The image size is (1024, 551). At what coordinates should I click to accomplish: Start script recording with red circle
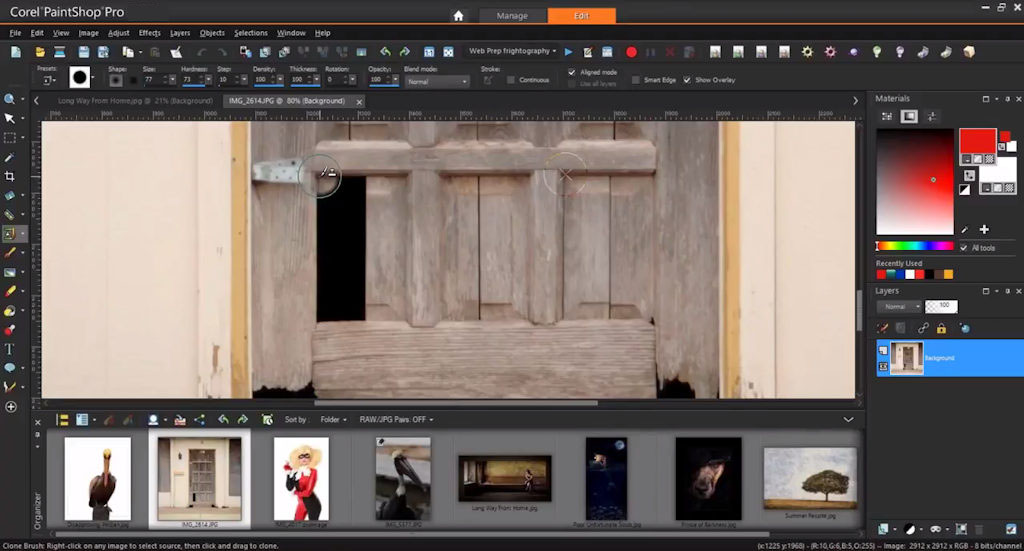coord(631,52)
